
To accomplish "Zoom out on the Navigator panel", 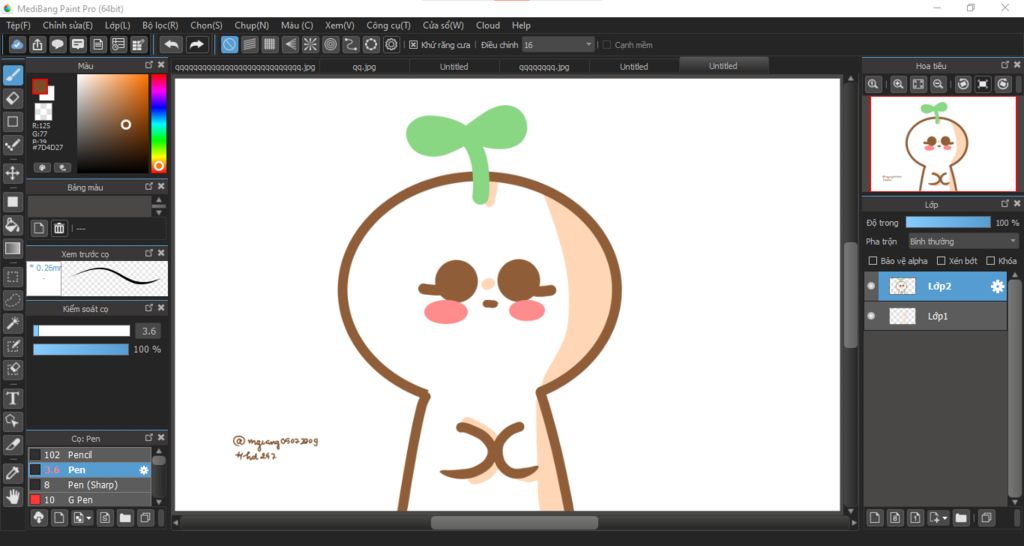I will click(938, 84).
